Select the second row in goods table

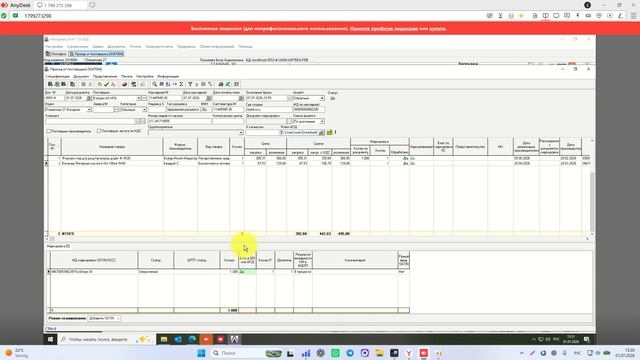click(318, 163)
